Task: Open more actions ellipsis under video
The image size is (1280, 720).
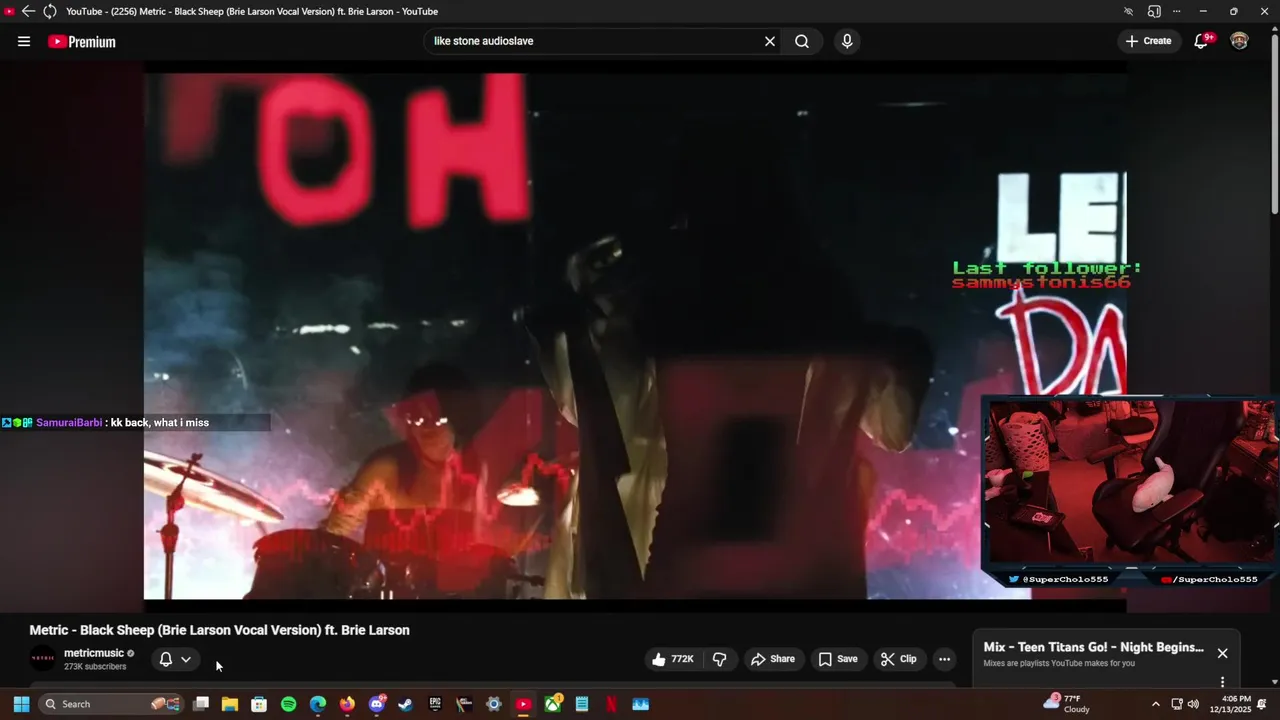Action: coord(944,659)
